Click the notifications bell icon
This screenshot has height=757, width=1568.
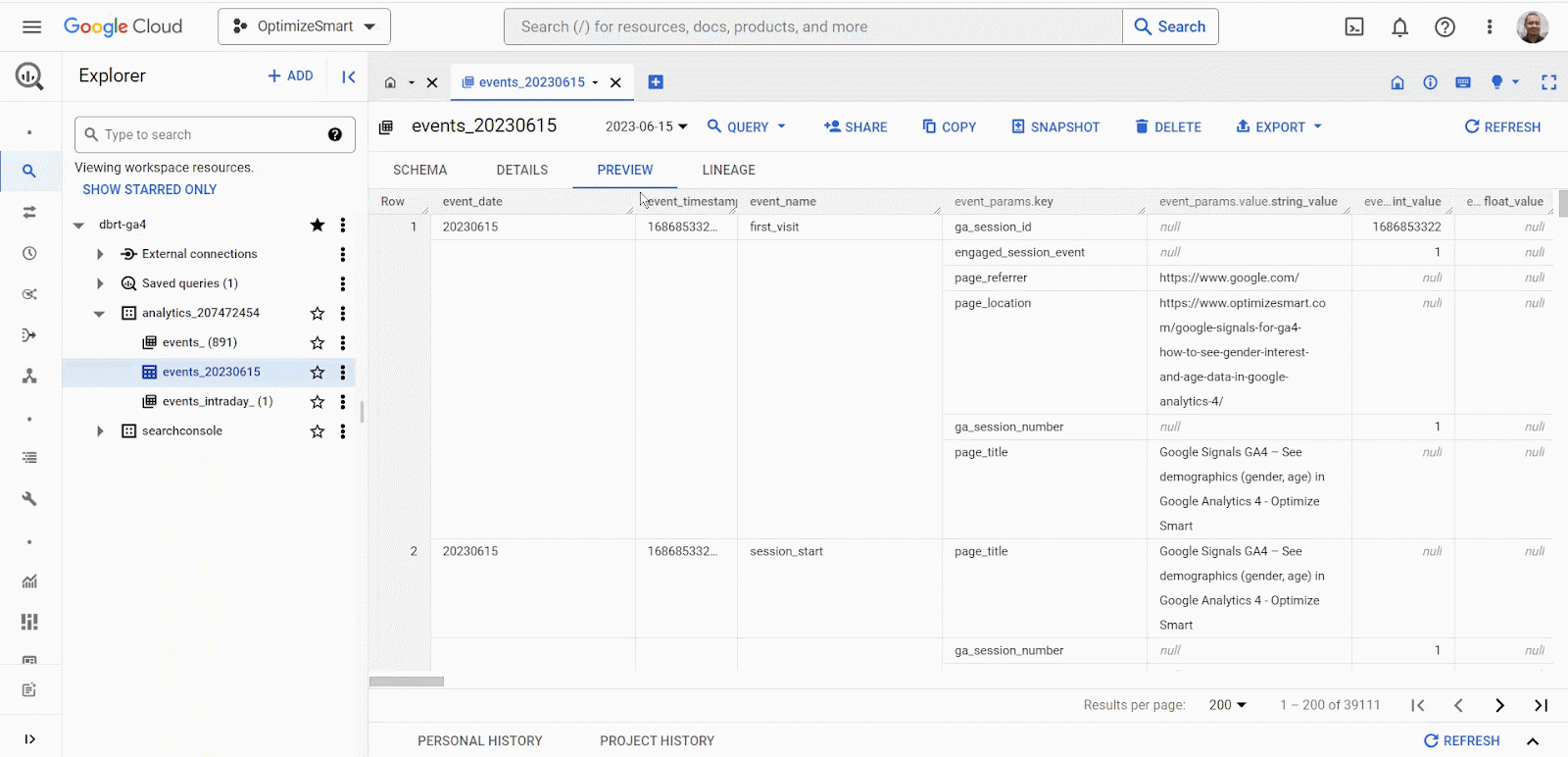1399,27
